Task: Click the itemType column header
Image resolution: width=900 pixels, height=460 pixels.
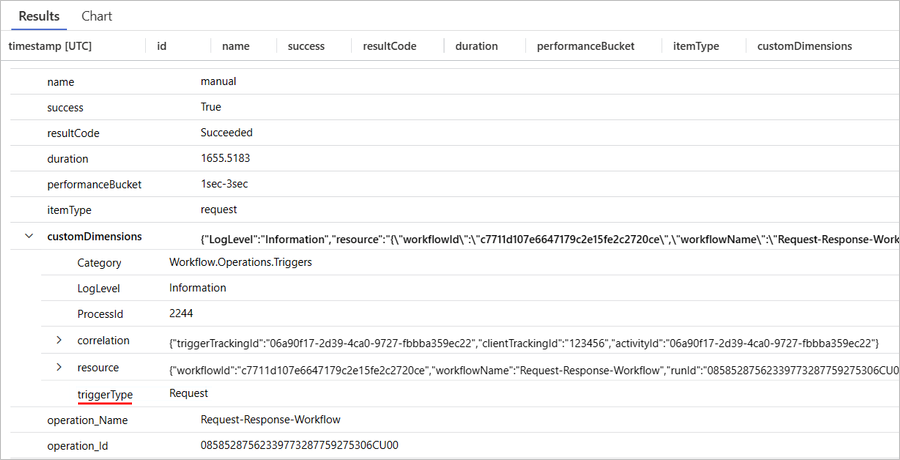Action: (695, 46)
